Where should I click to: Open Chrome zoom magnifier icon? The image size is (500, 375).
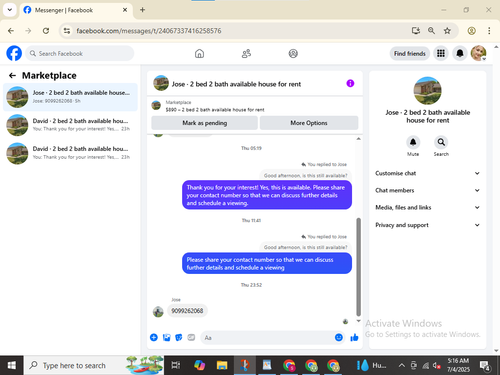click(x=431, y=31)
